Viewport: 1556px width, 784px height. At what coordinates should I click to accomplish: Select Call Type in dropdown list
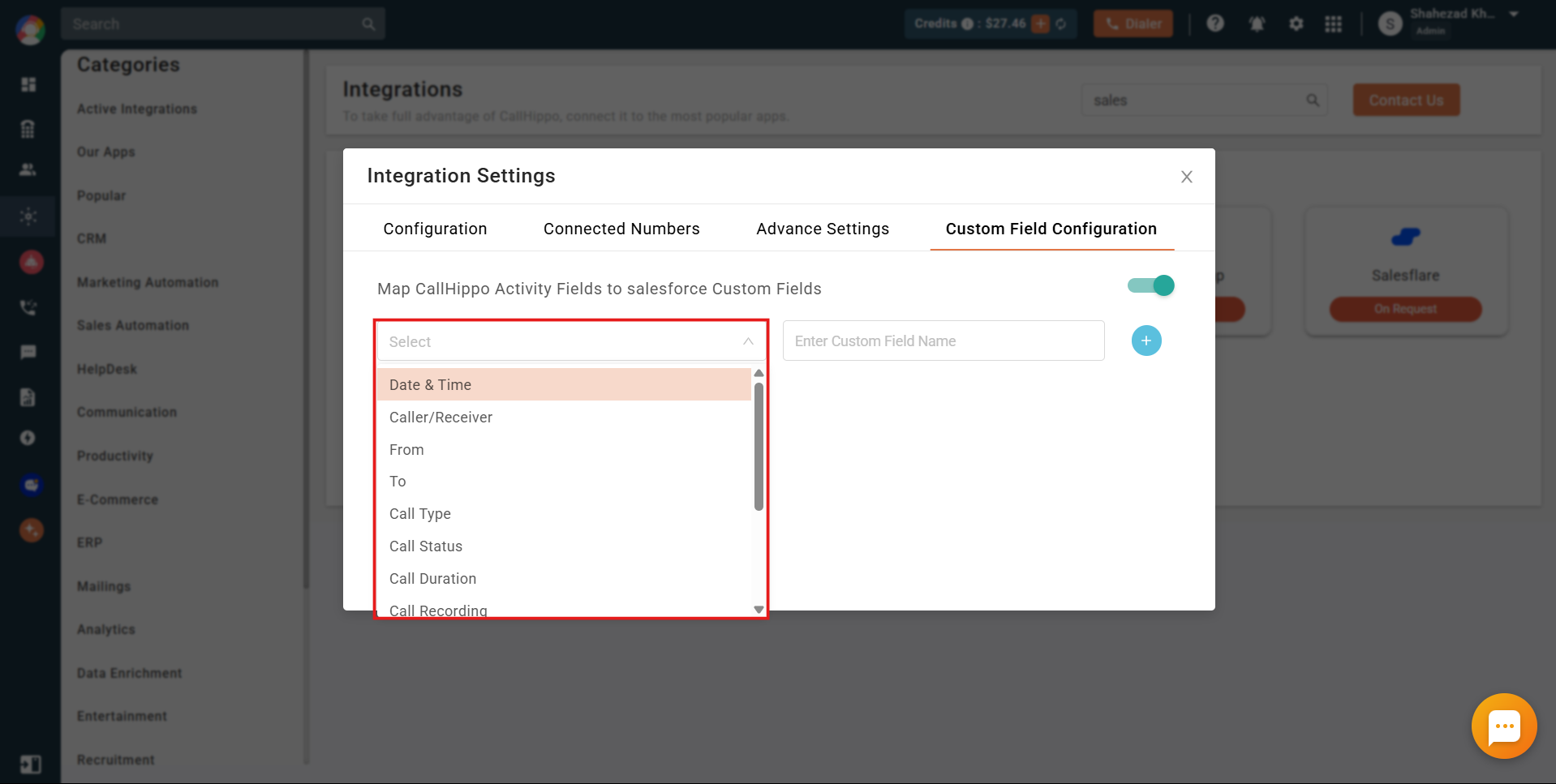pos(564,513)
